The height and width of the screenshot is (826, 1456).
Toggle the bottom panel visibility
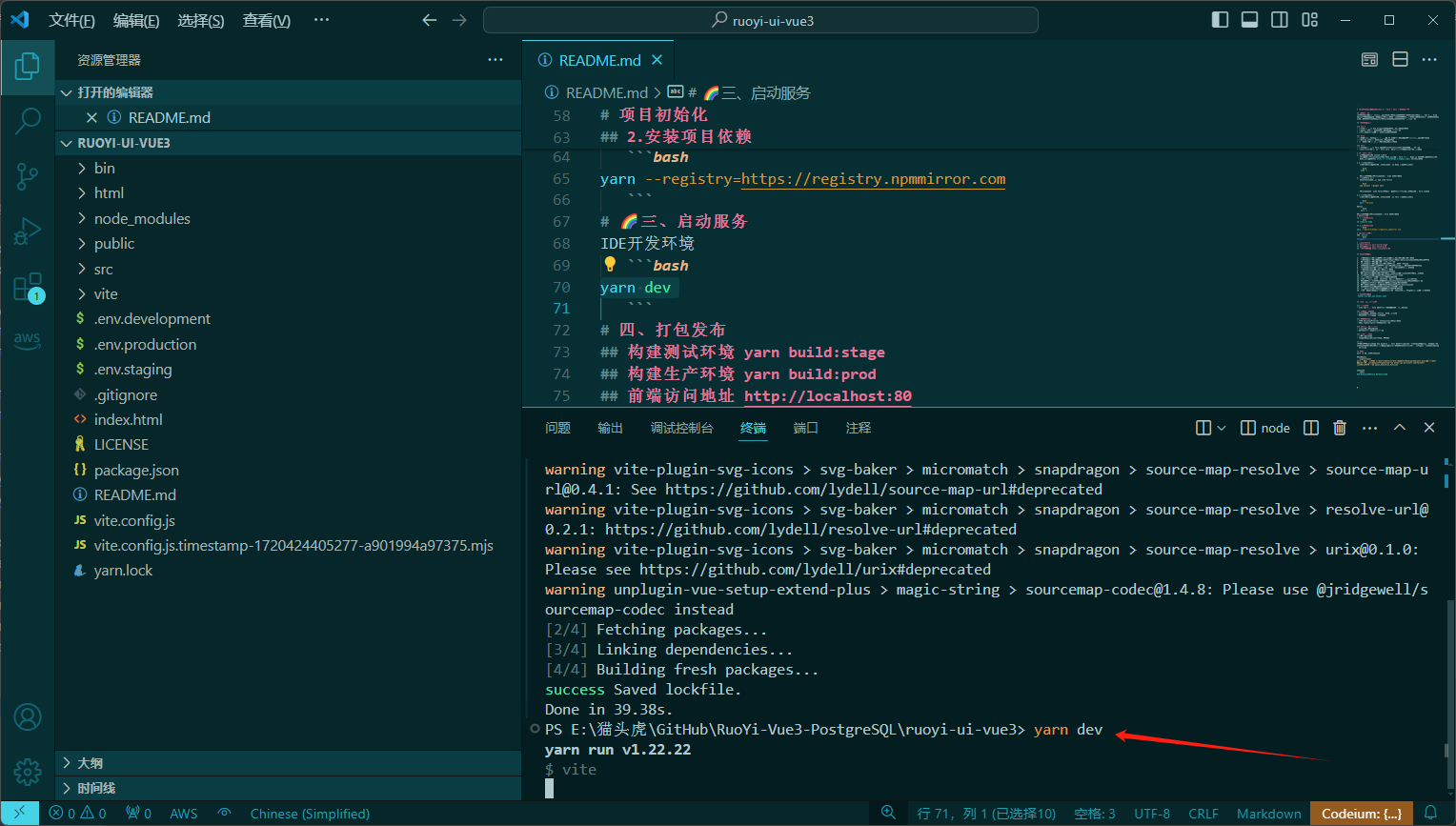point(1249,20)
